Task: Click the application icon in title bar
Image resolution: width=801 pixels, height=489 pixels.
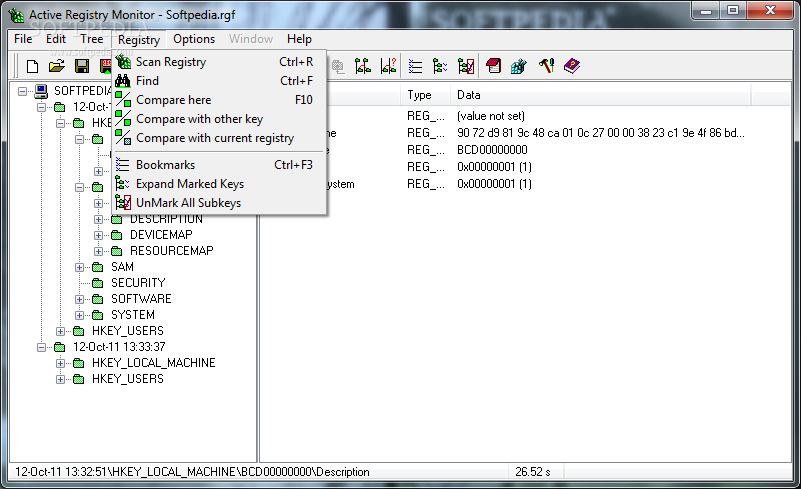Action: [16, 15]
